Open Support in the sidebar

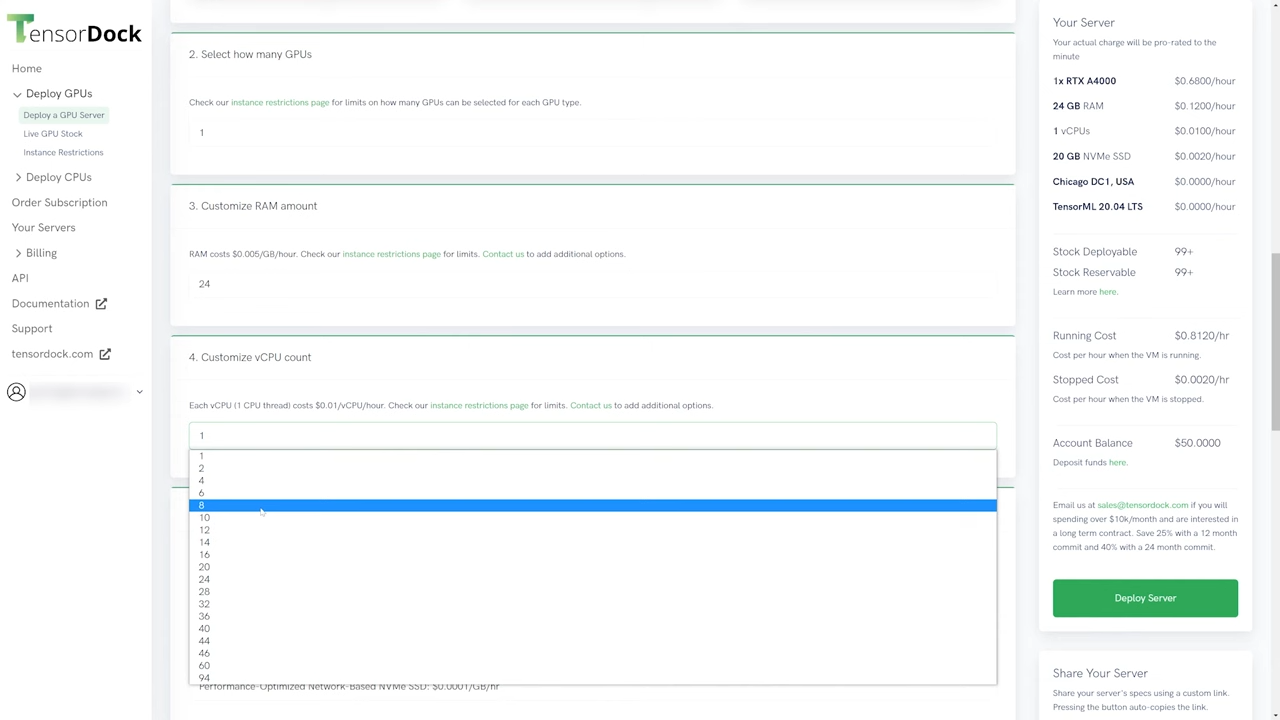32,329
